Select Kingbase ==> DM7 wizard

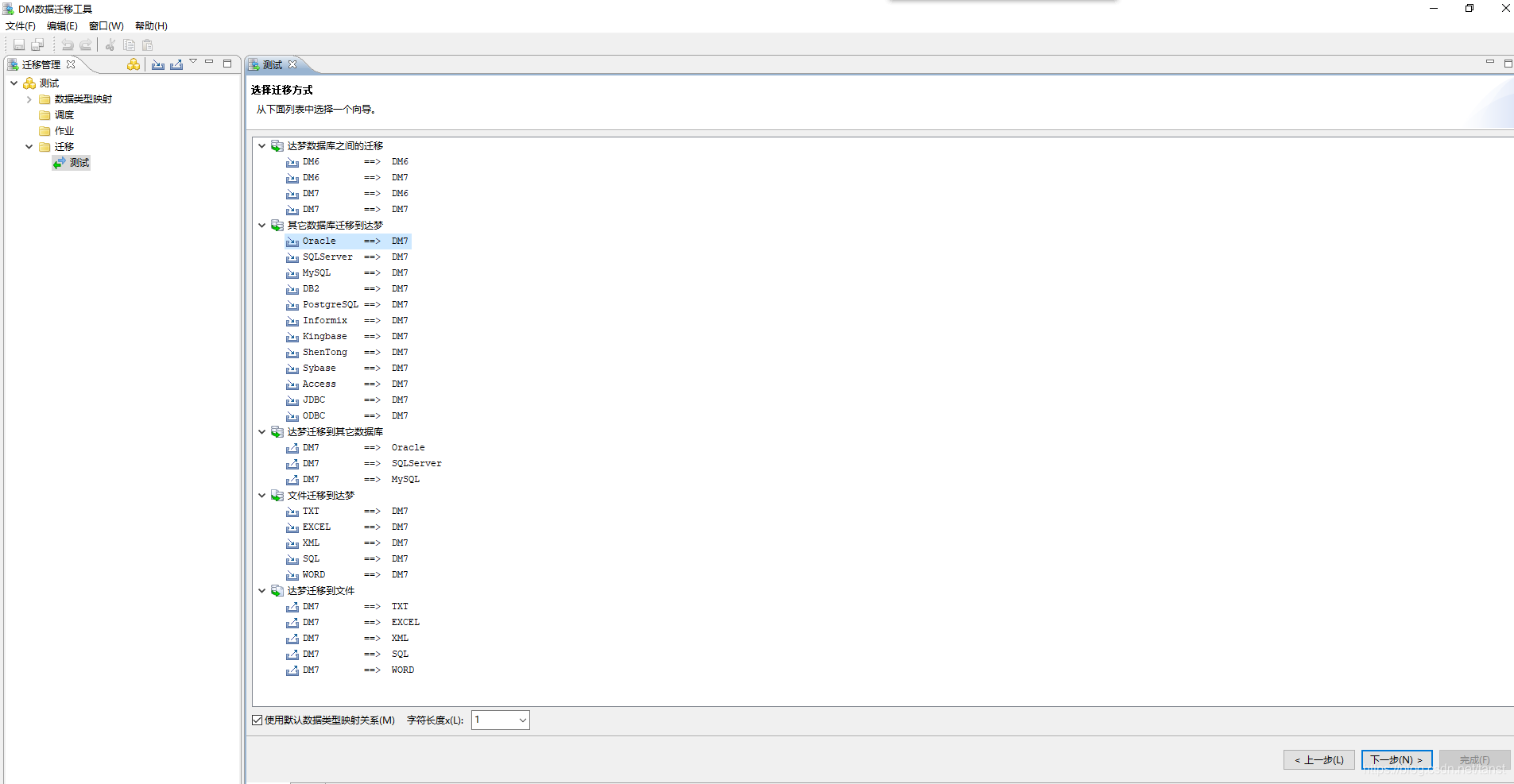[348, 337]
